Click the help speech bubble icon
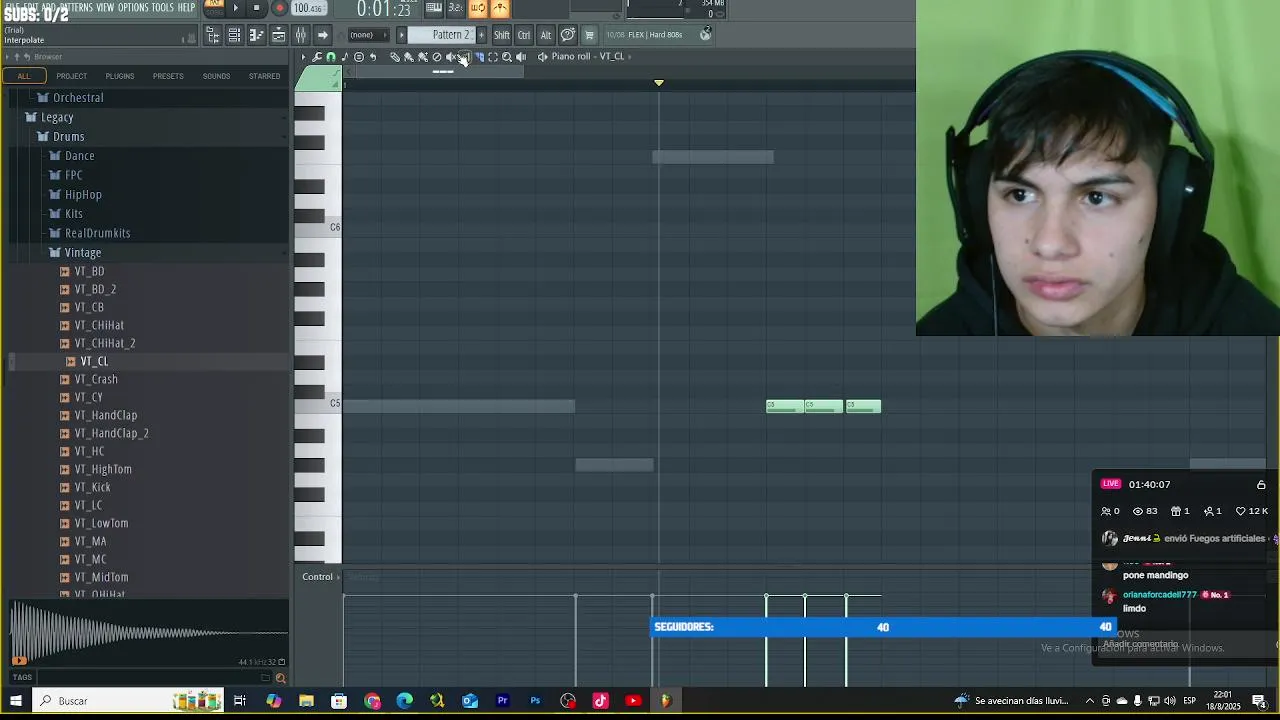 [x=568, y=35]
